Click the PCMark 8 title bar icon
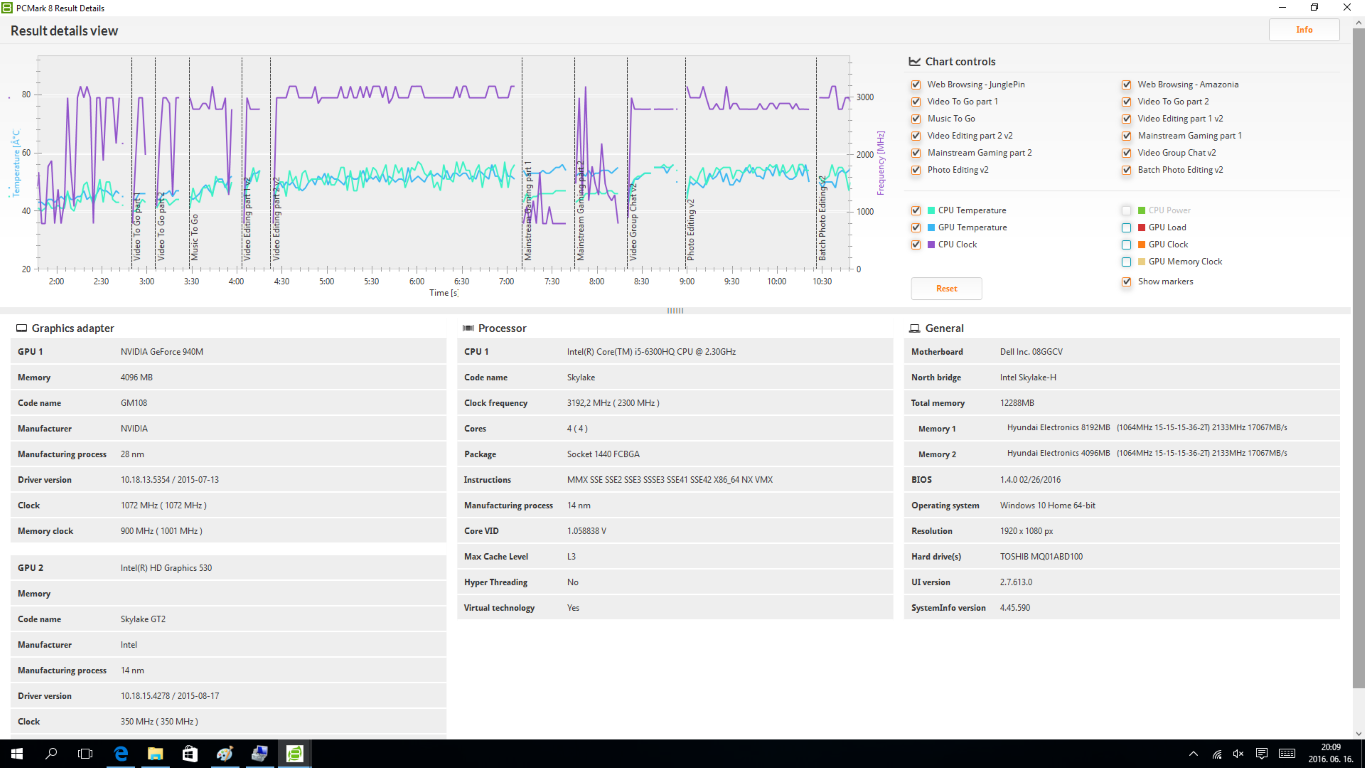The height and width of the screenshot is (768, 1365). click(x=7, y=7)
